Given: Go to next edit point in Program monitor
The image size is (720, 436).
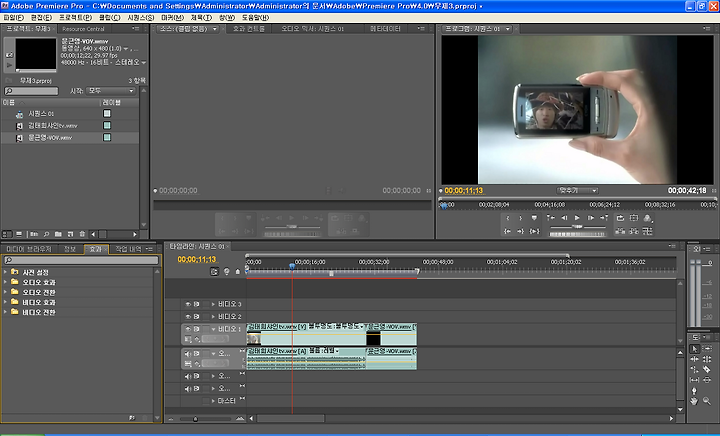Looking at the screenshot, I should (x=604, y=218).
